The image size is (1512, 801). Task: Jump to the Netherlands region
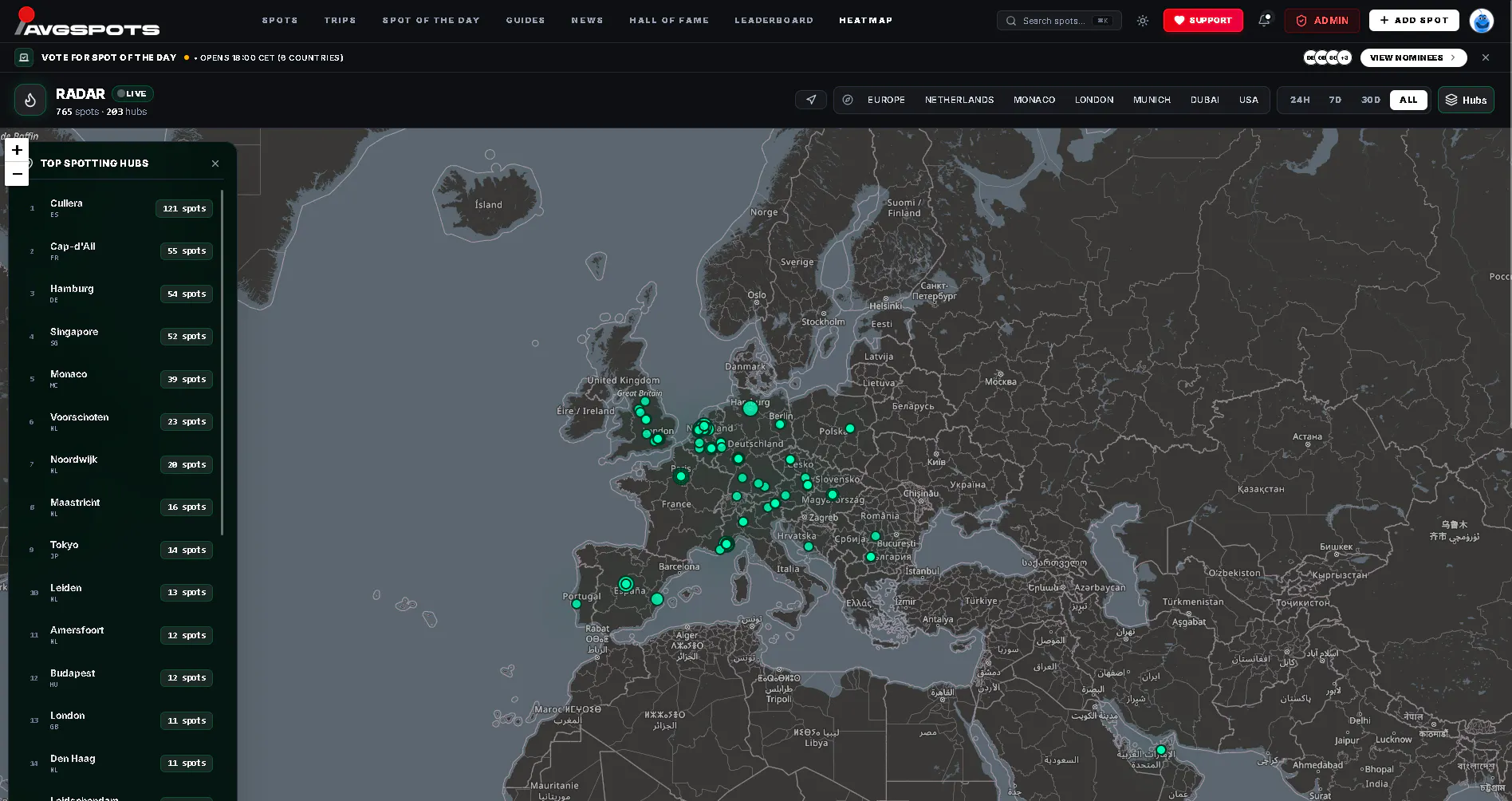(x=959, y=100)
